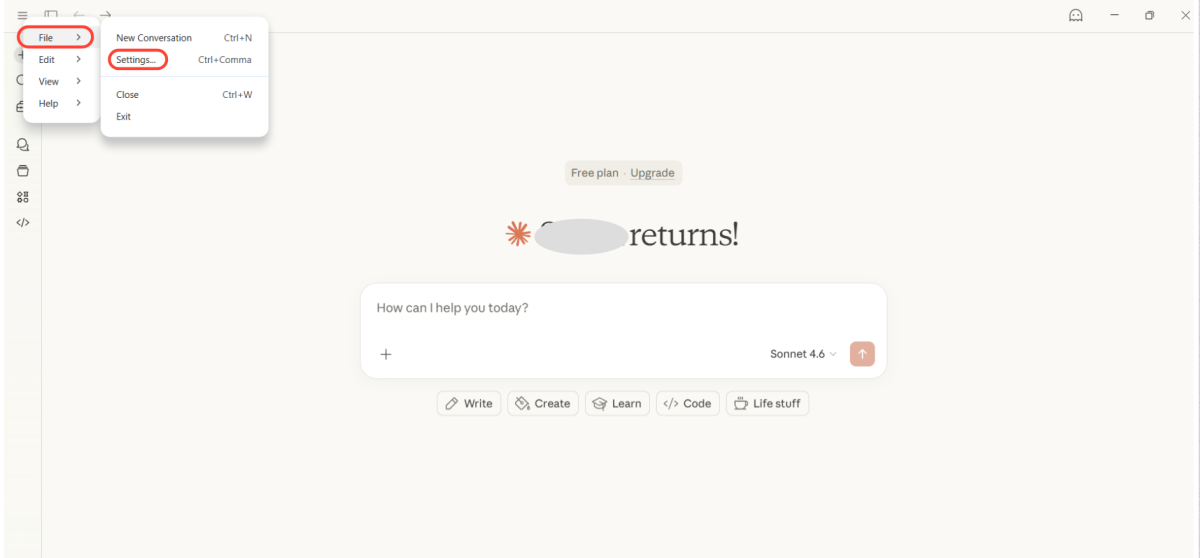Click the Upgrade link

point(652,173)
